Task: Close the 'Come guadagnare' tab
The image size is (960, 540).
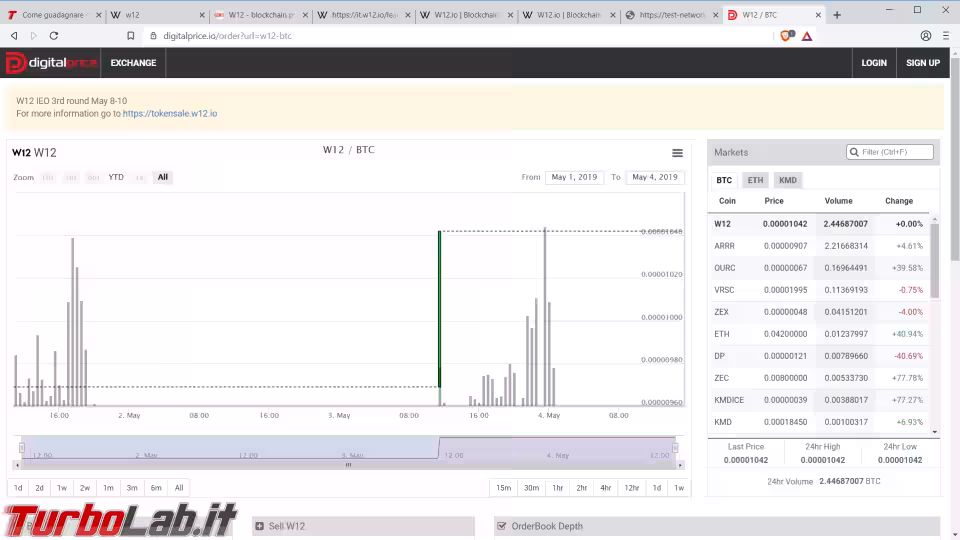Action: [98, 15]
